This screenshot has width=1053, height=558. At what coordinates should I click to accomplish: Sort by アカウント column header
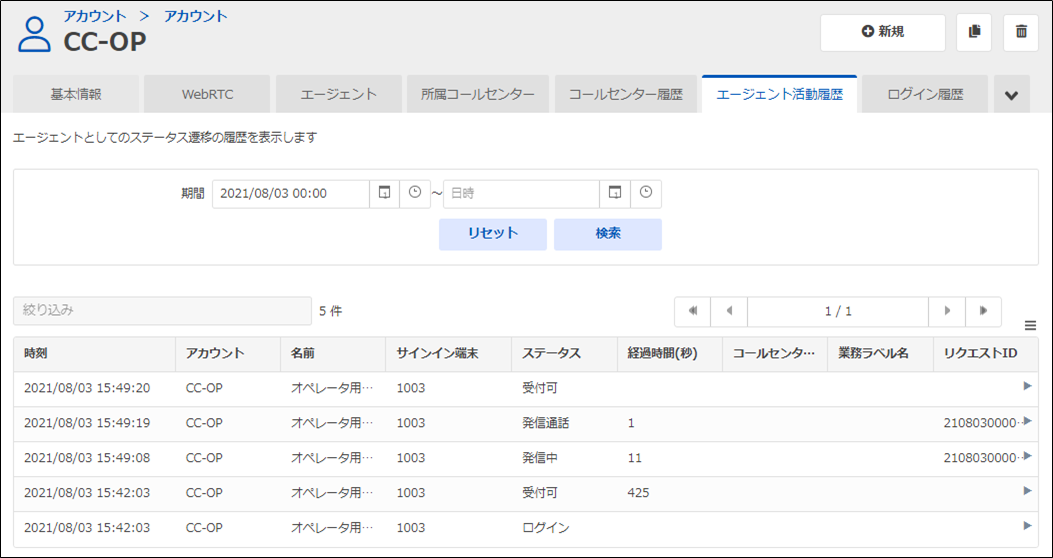click(x=228, y=354)
